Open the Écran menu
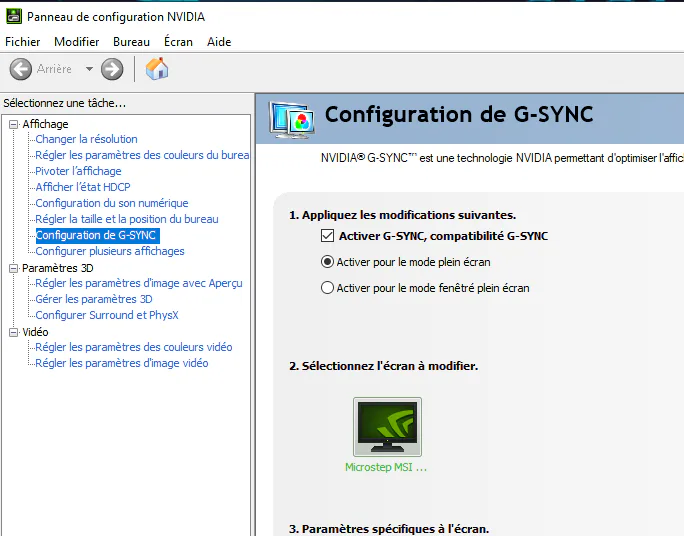The width and height of the screenshot is (684, 536). 178,42
